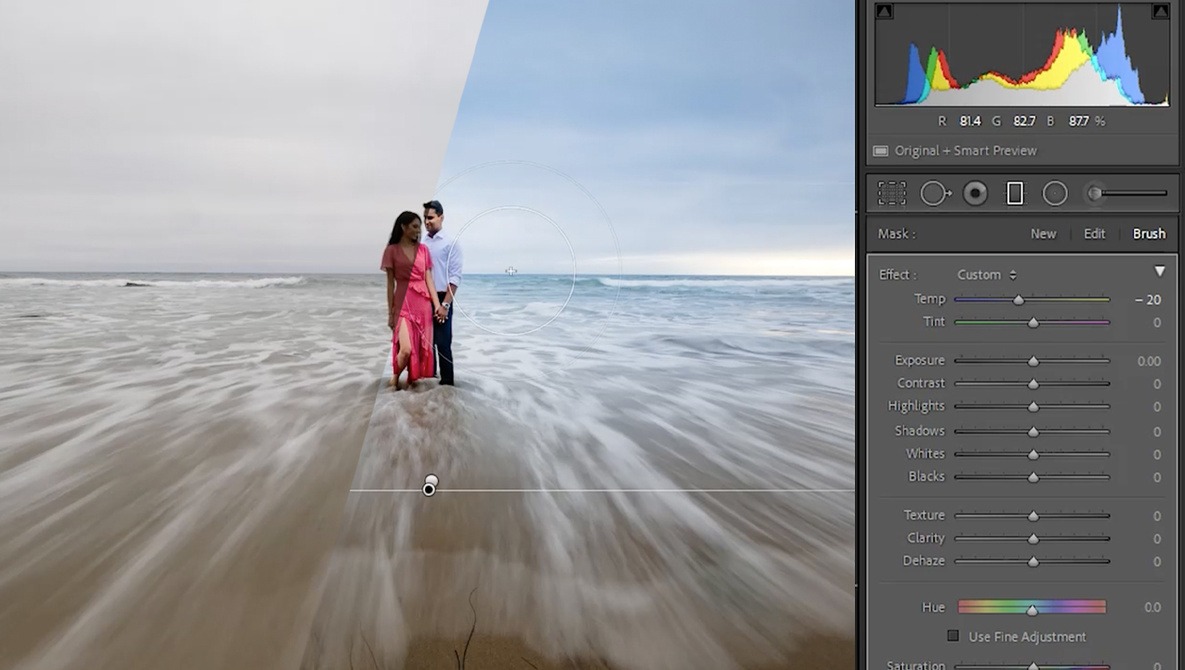
Task: Click the Adjustment Brush slider icon
Action: coord(1126,193)
